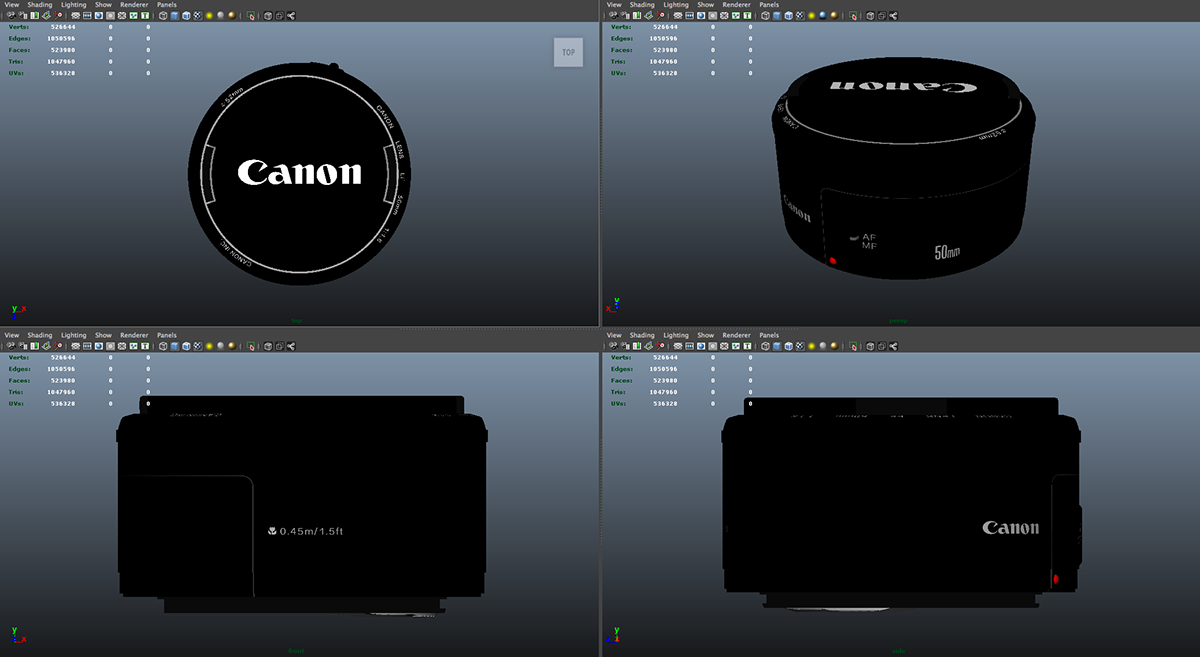The image size is (1200, 657).
Task: Open Renderer menu in side view panel
Action: [x=737, y=335]
